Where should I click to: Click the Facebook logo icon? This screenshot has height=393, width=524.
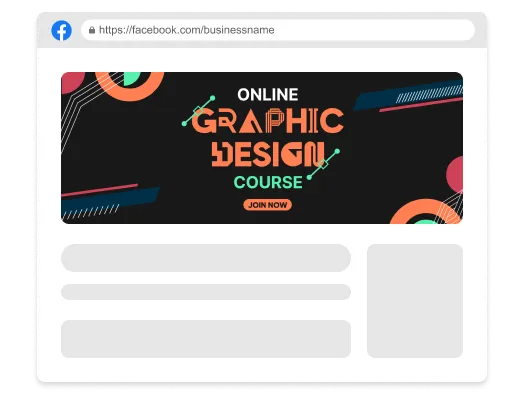click(61, 30)
